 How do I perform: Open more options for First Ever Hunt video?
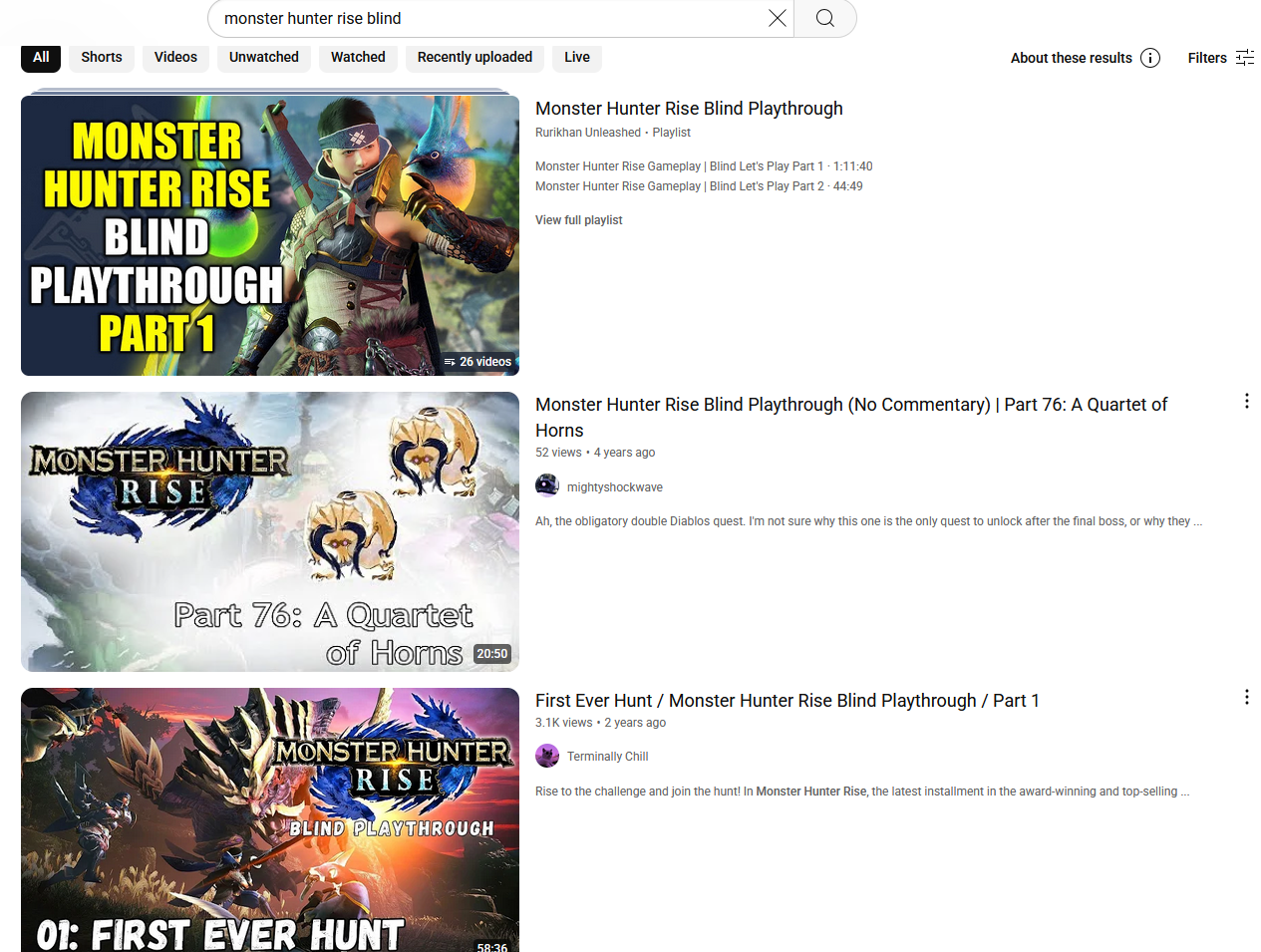click(1246, 697)
